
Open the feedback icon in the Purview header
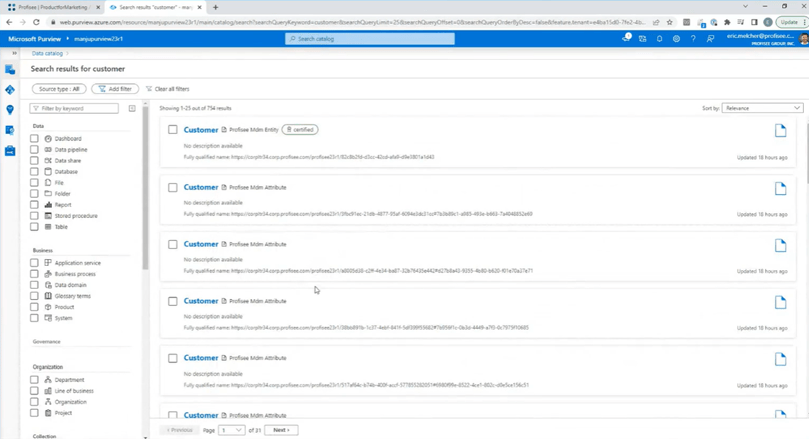pos(710,39)
